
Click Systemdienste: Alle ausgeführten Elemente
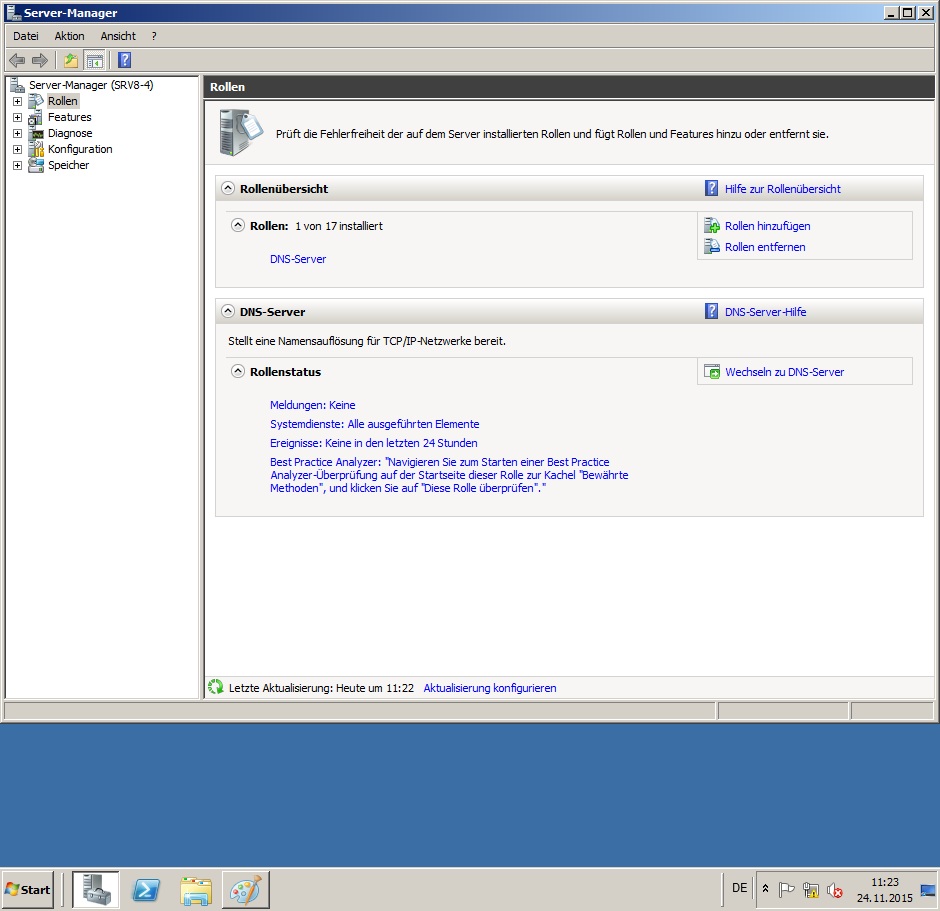tap(375, 424)
